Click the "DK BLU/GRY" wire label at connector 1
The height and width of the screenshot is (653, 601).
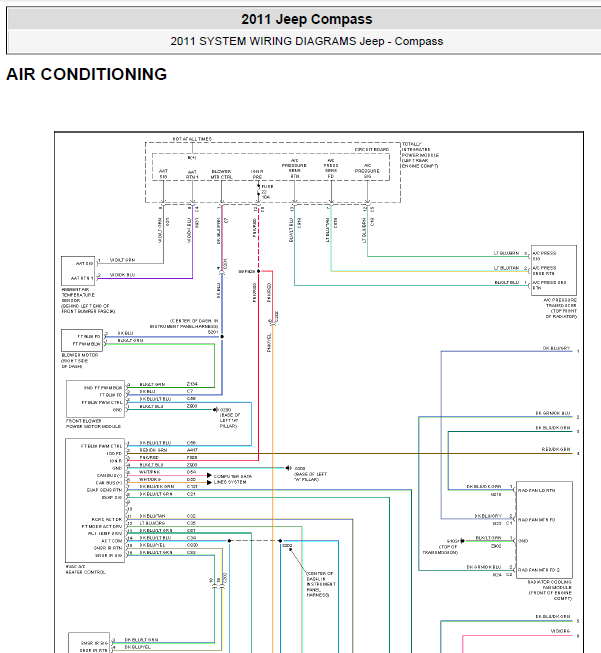coord(556,348)
